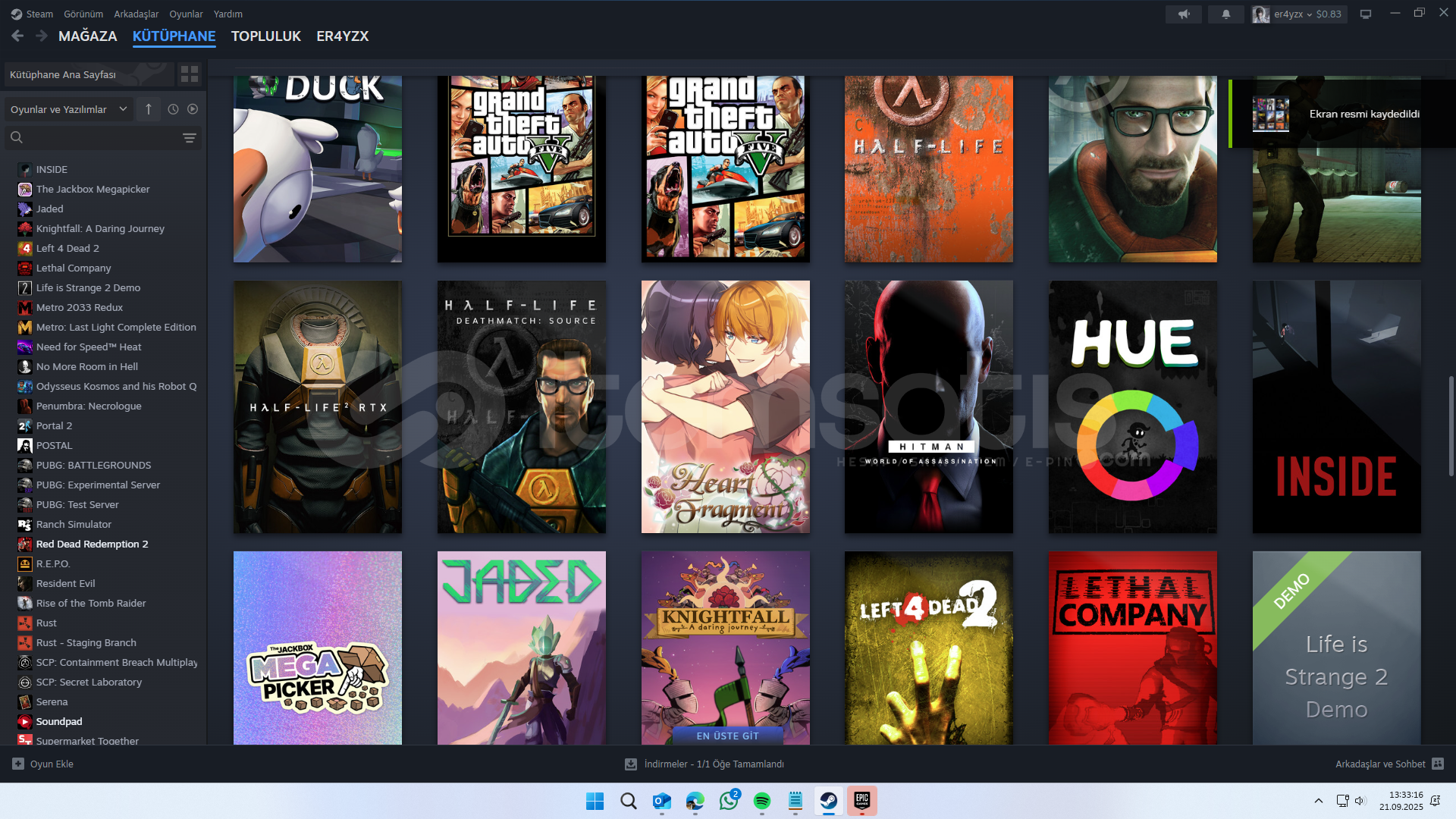Go to Kütüphane Ana Sayfası

tap(88, 74)
